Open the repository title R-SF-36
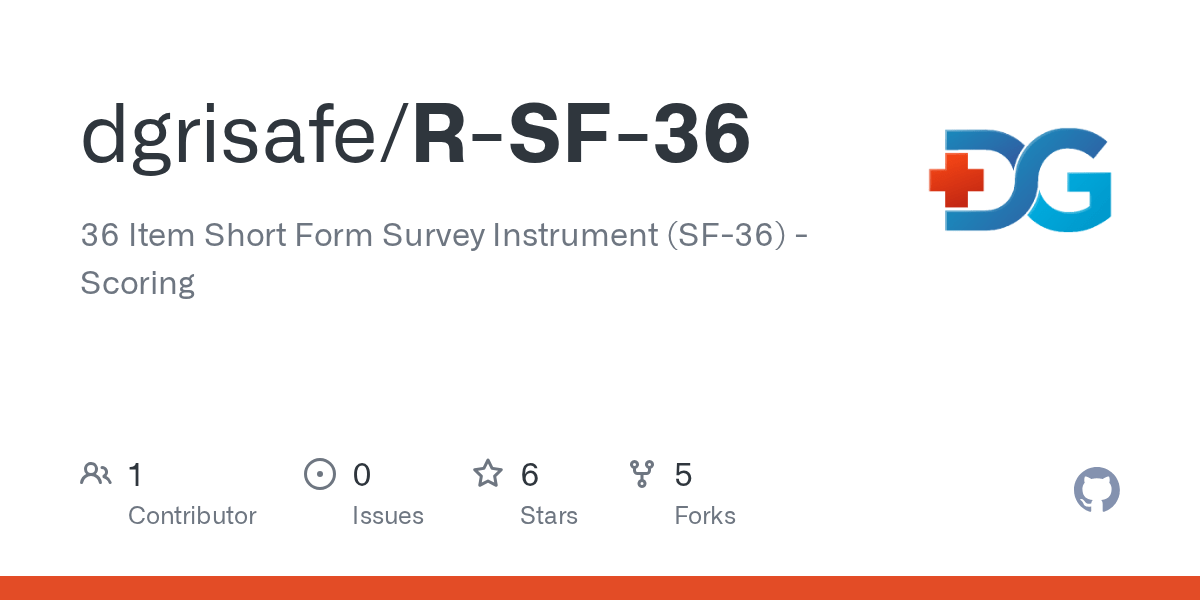The image size is (1200, 600). tap(581, 135)
